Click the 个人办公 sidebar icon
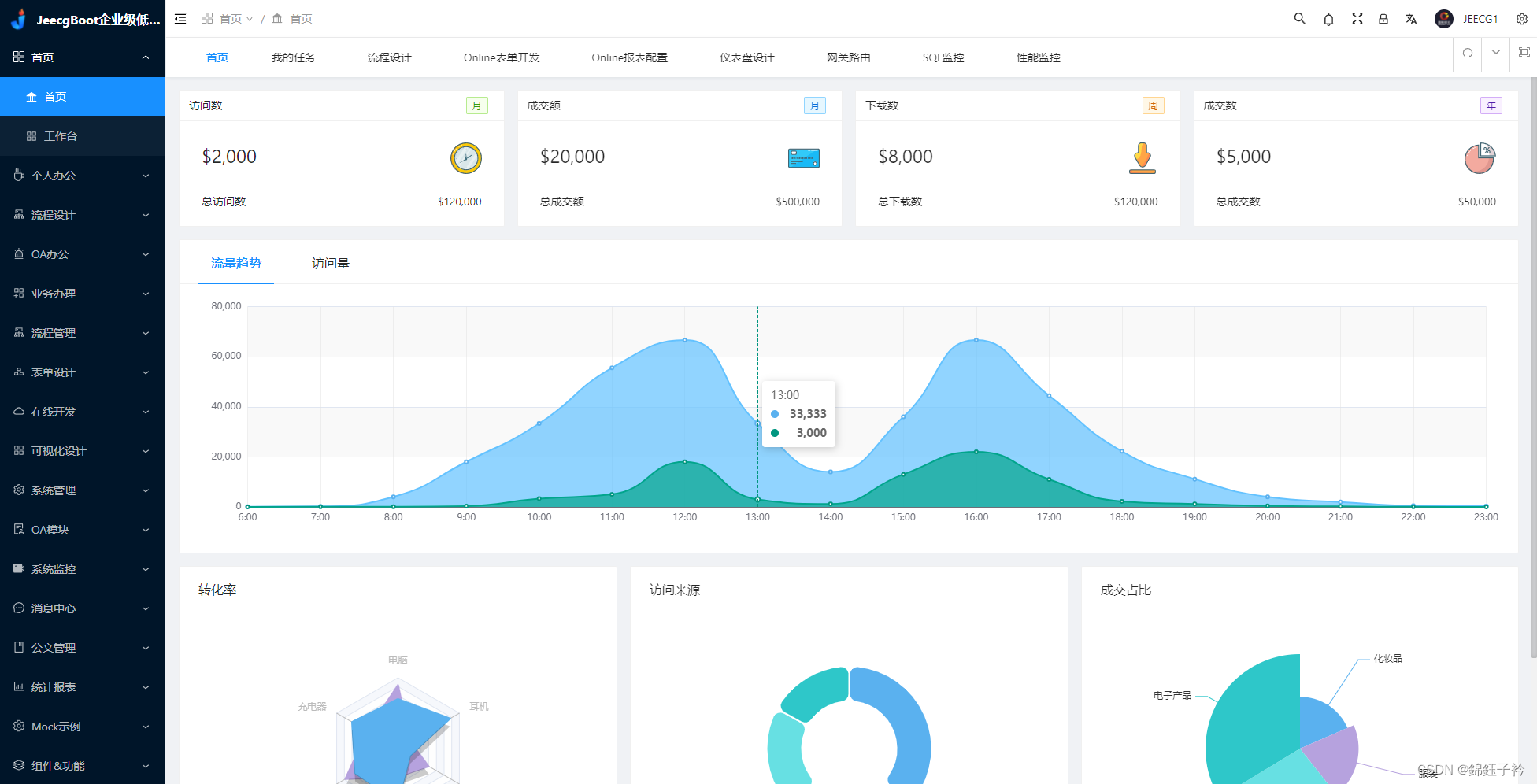Viewport: 1537px width, 784px height. click(x=19, y=176)
